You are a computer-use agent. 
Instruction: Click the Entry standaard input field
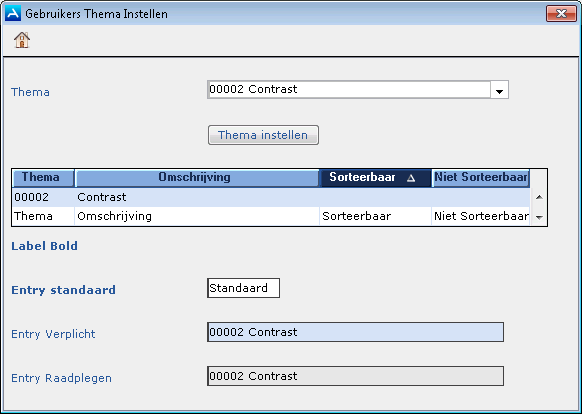tap(243, 288)
